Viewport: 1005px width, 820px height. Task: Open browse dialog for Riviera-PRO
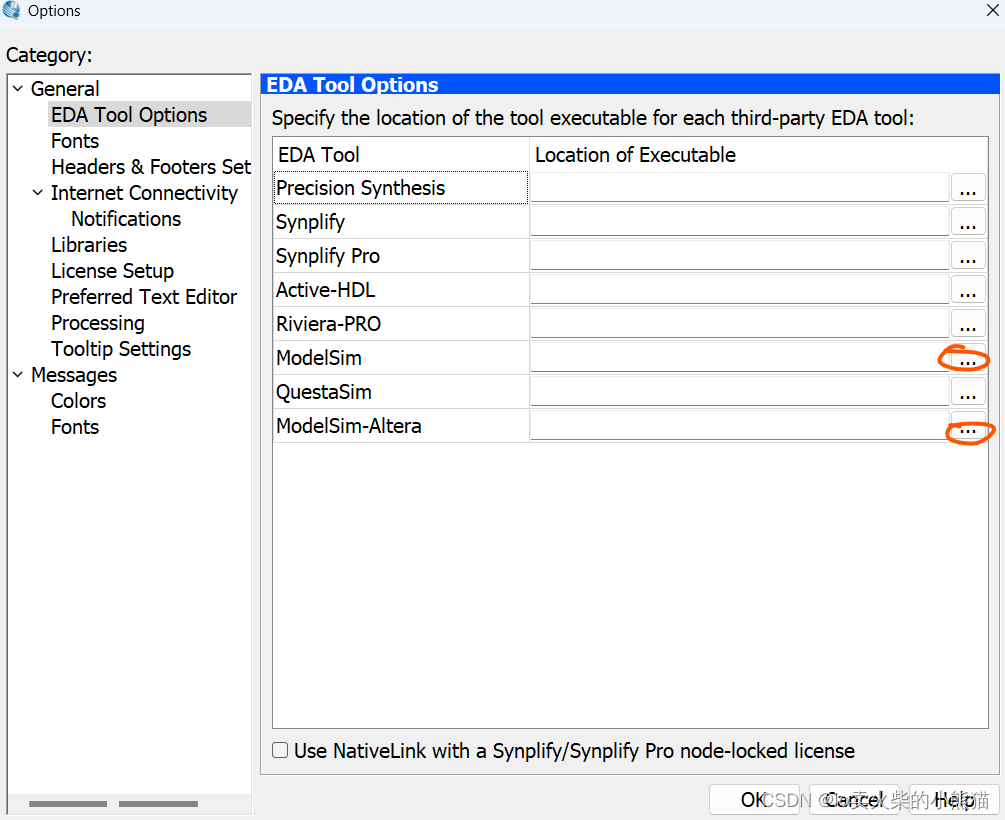click(x=967, y=325)
